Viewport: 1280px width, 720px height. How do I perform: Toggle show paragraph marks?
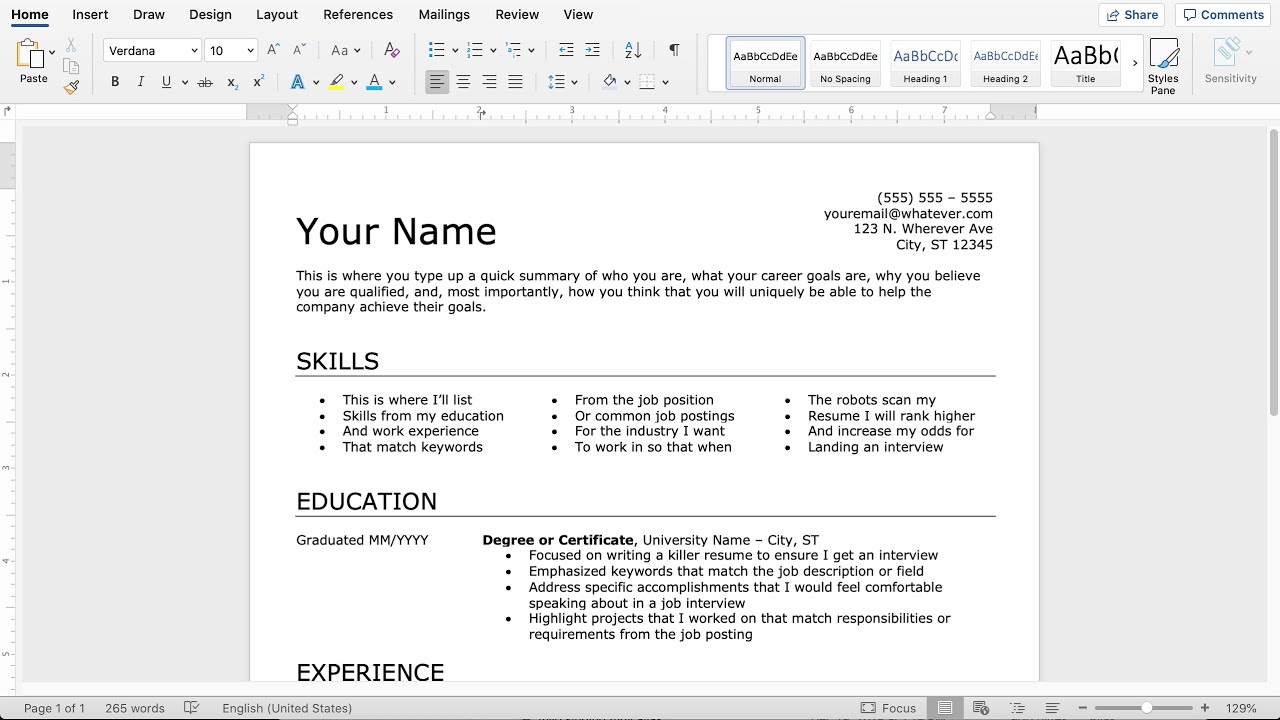tap(674, 50)
